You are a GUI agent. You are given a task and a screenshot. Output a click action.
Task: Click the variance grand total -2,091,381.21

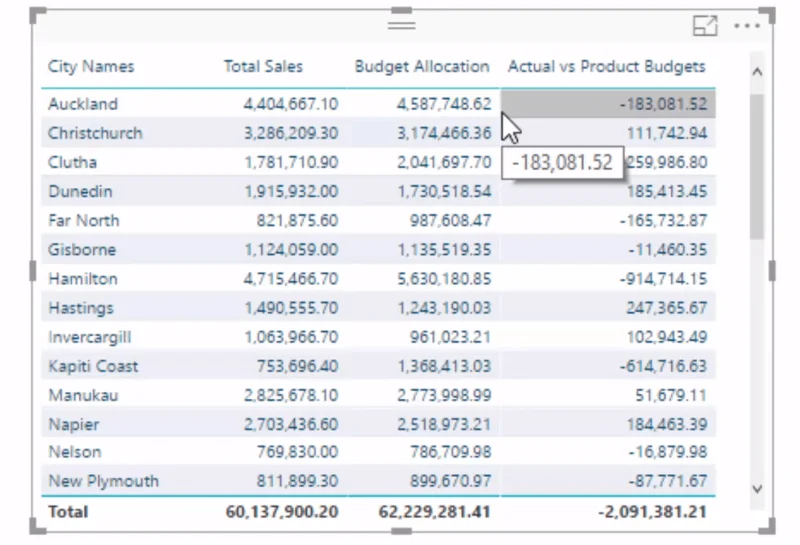(x=653, y=511)
